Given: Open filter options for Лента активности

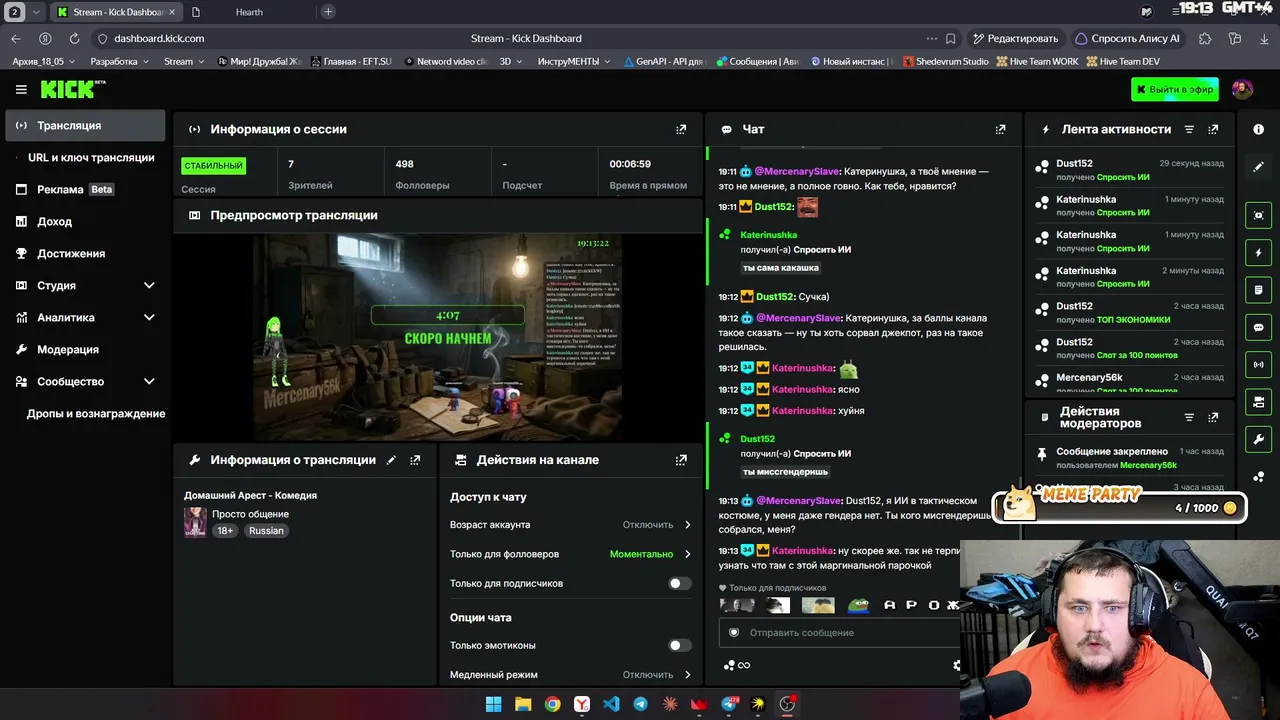Looking at the screenshot, I should 1189,129.
